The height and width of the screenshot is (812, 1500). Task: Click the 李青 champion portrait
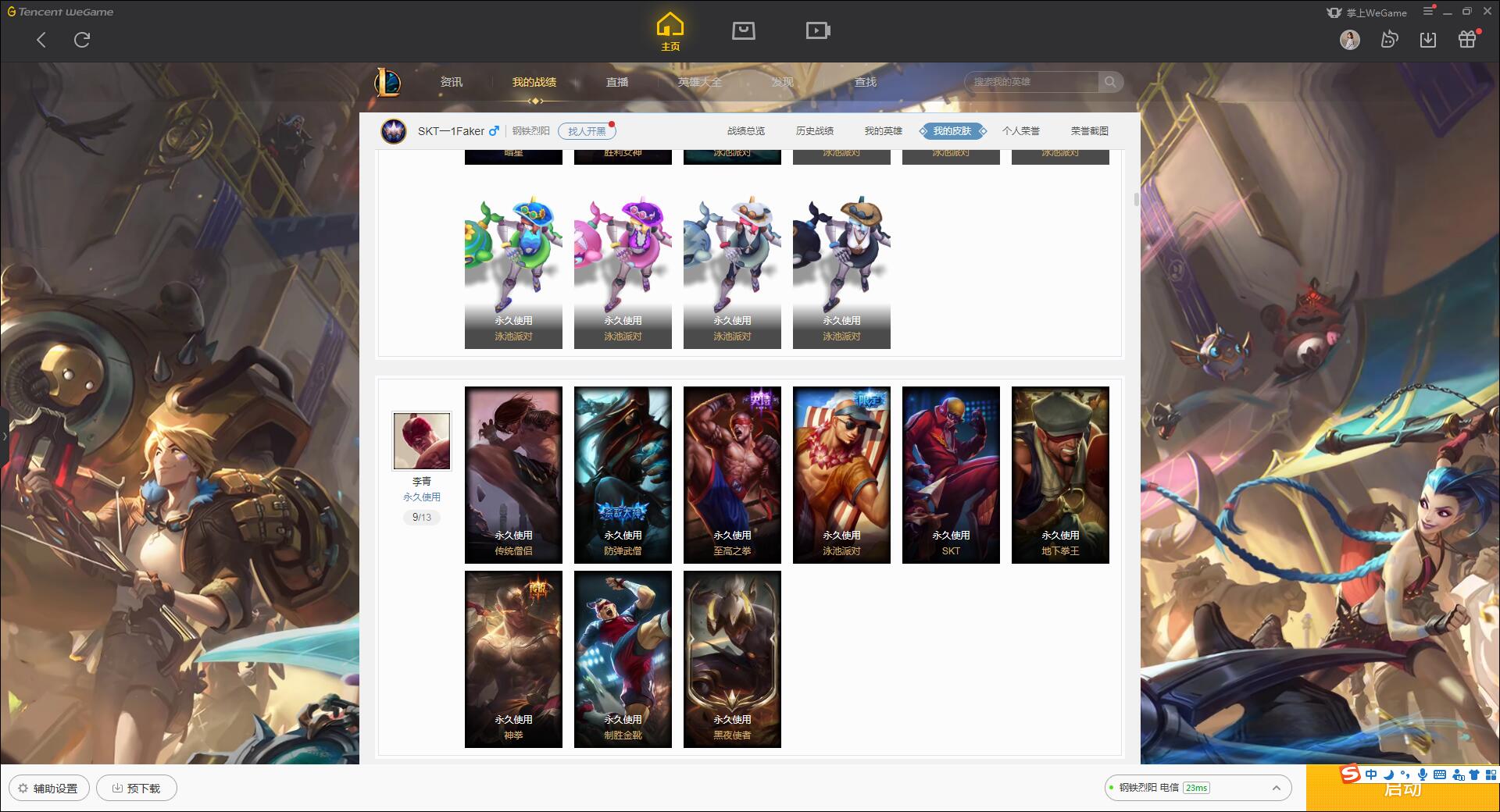coord(422,441)
